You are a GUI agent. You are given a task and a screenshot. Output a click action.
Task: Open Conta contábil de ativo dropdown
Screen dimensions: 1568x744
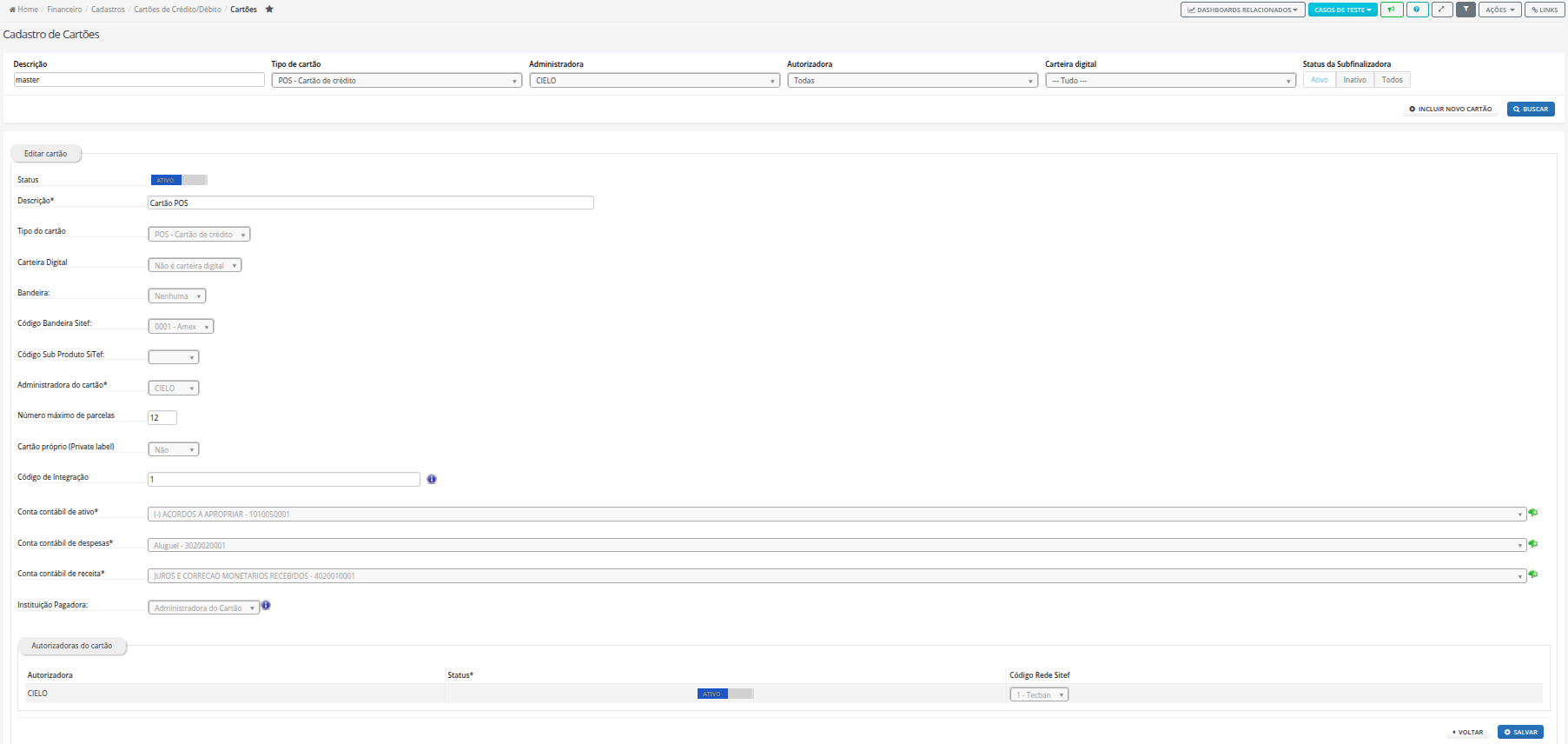837,515
